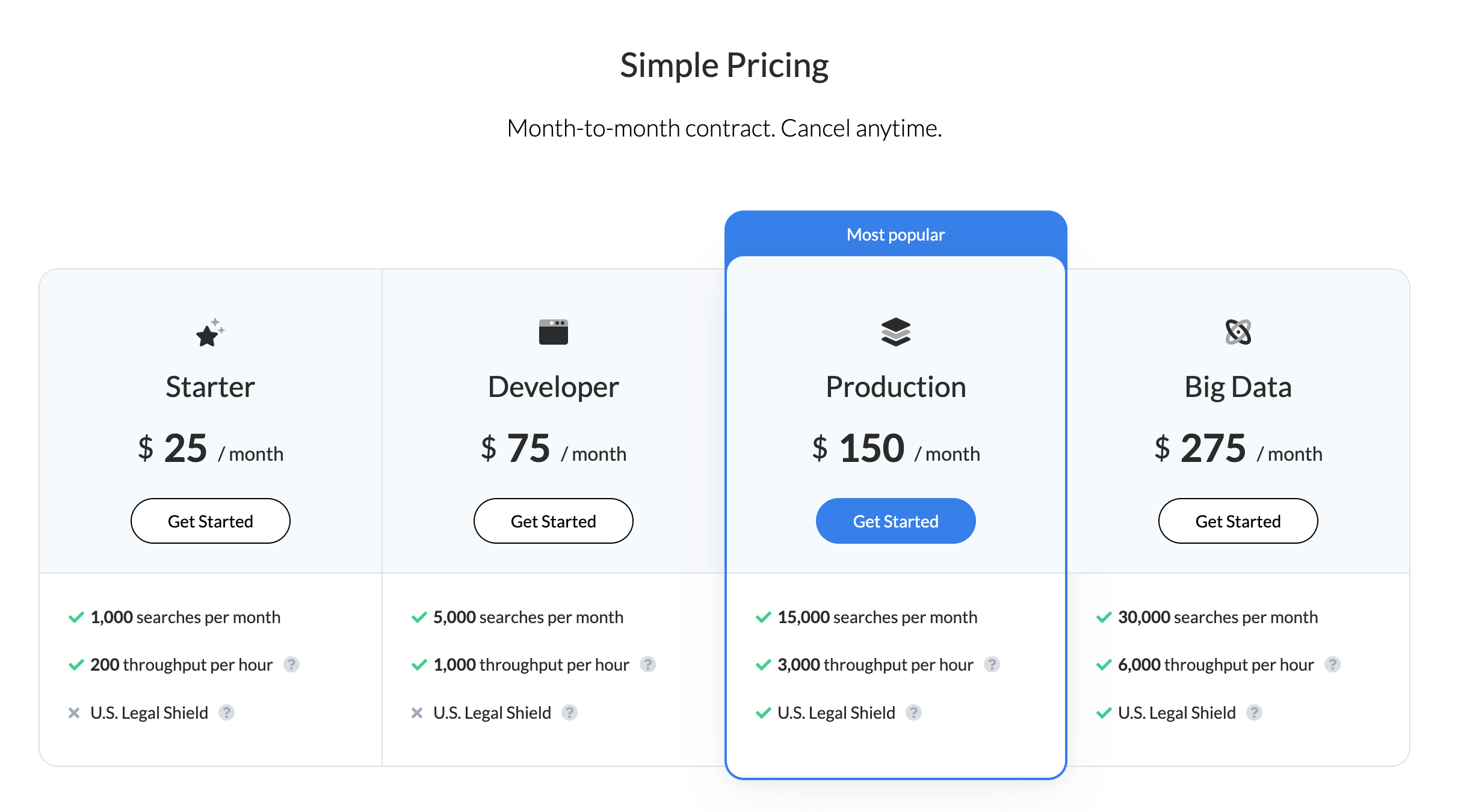Image resolution: width=1467 pixels, height=812 pixels.
Task: Click the Production stacked layers icon
Action: coord(895,333)
